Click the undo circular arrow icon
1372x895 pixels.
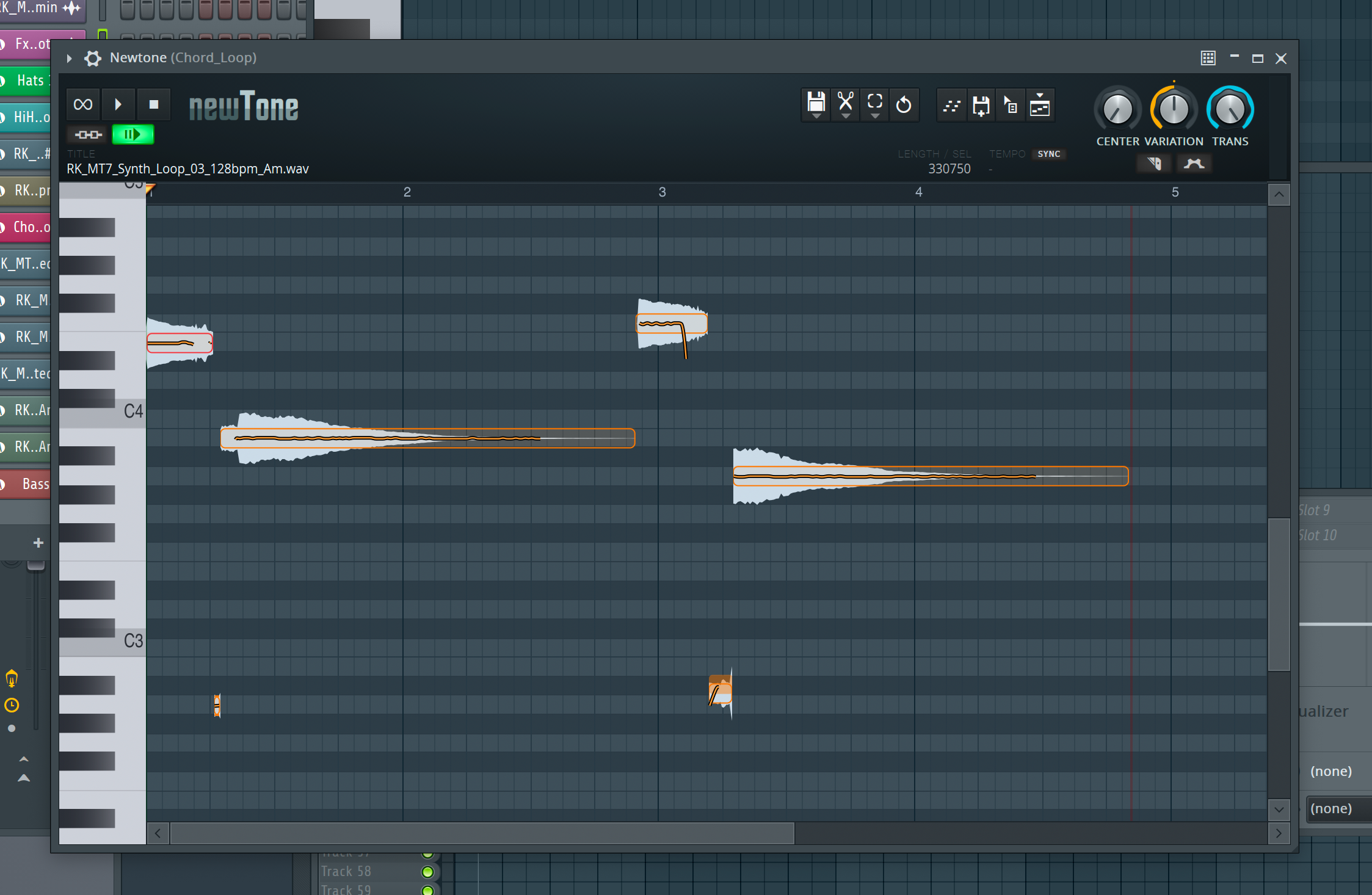(x=904, y=105)
